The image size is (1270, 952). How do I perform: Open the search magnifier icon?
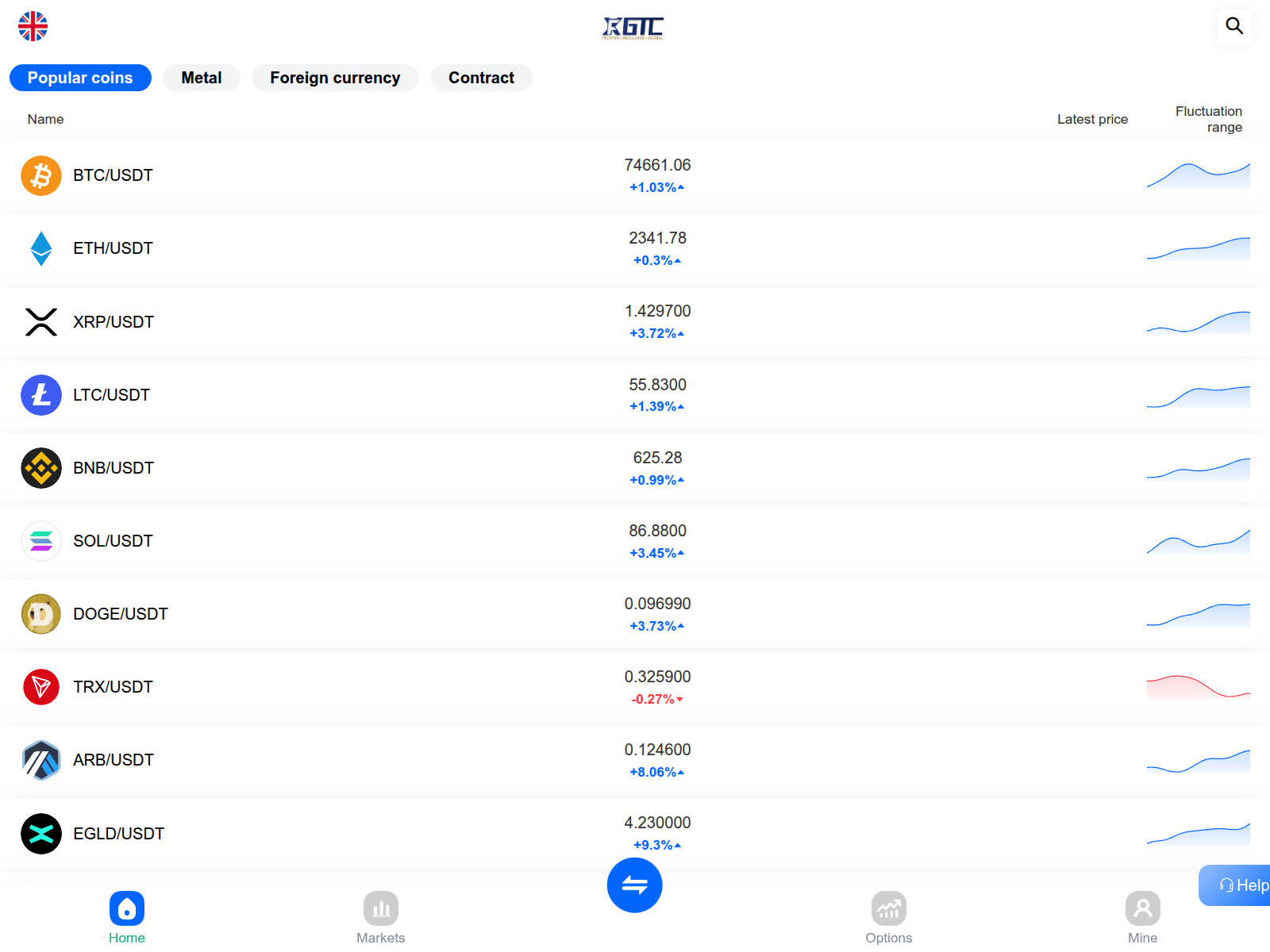tap(1234, 25)
